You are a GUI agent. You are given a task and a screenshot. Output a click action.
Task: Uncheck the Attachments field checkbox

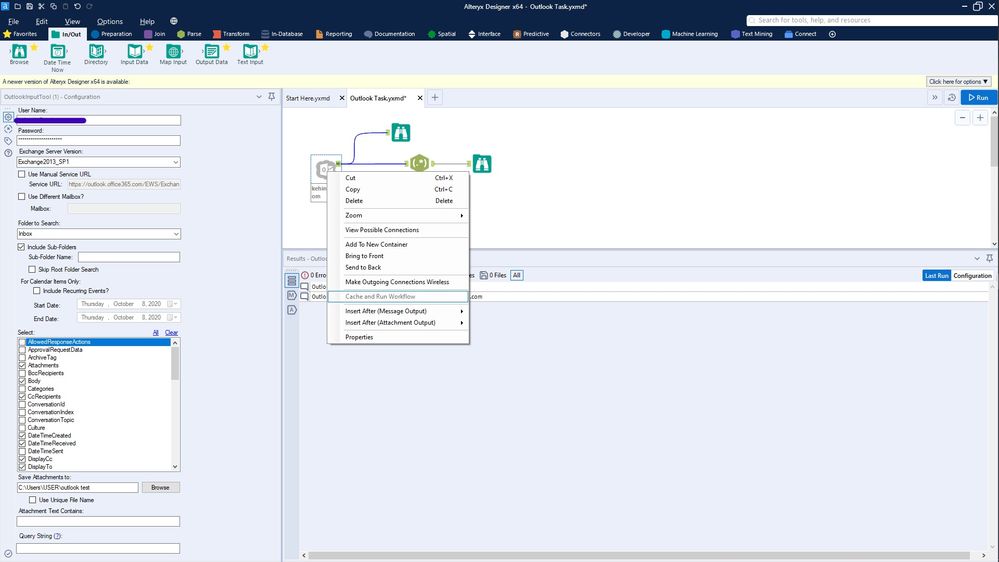pyautogui.click(x=22, y=365)
